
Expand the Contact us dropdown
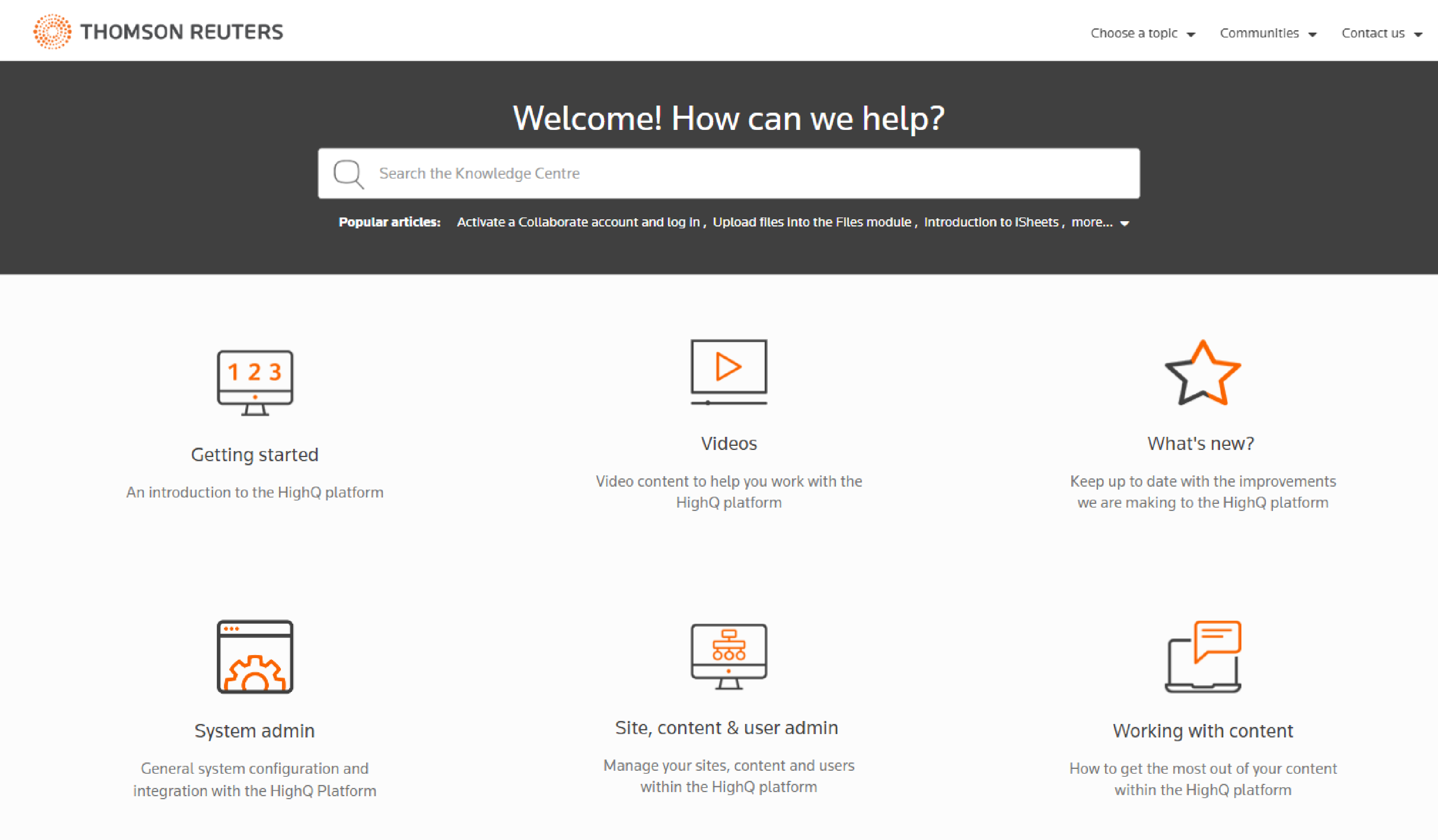(1381, 33)
